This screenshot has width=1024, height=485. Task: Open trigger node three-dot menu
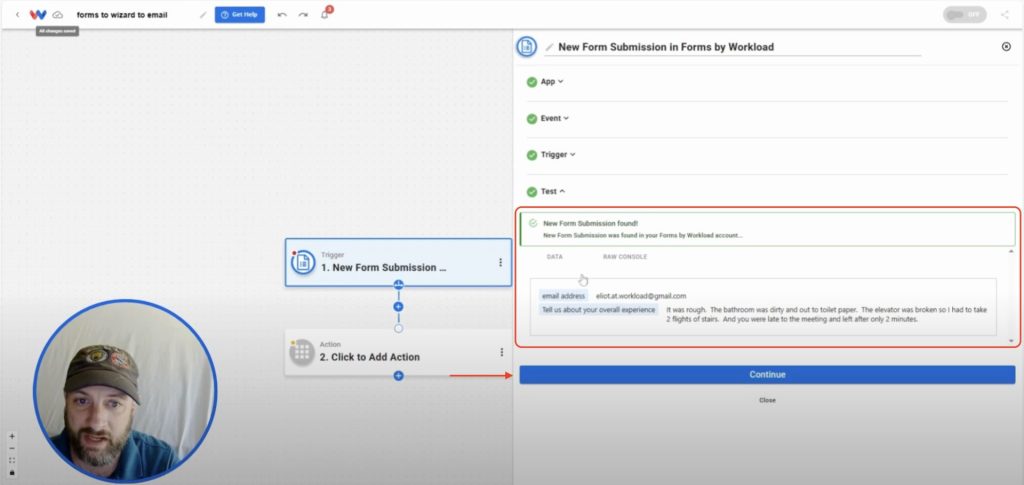[x=500, y=262]
